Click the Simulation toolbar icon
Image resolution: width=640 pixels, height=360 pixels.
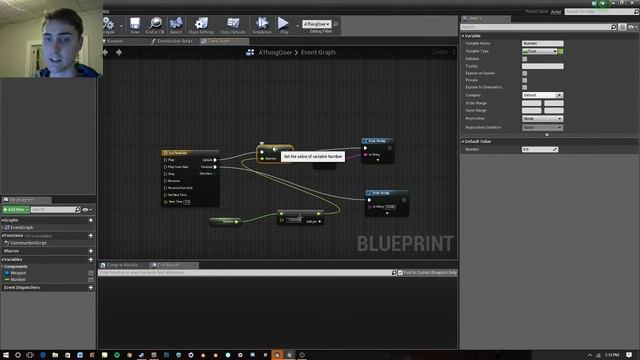(262, 24)
